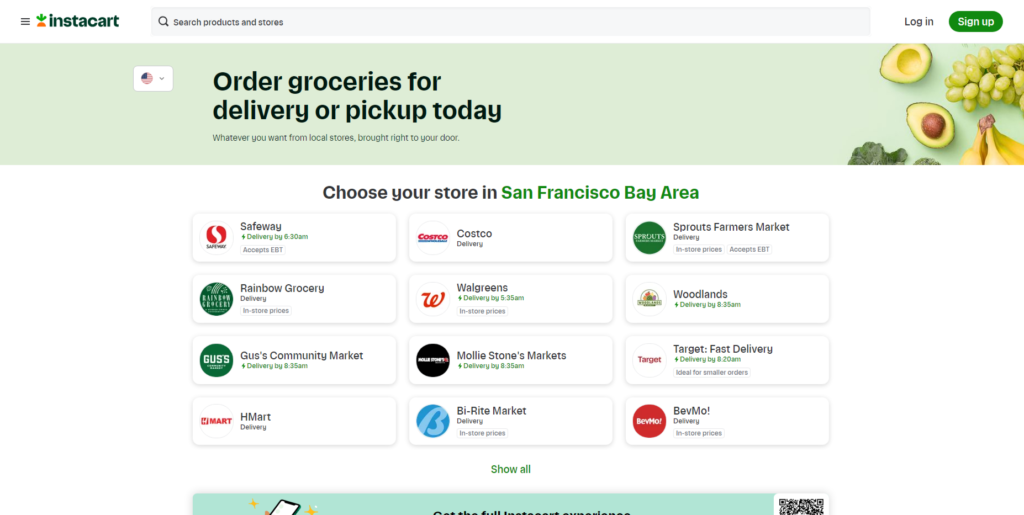Image resolution: width=1024 pixels, height=515 pixels.
Task: Click the HMart store logo
Action: click(216, 421)
